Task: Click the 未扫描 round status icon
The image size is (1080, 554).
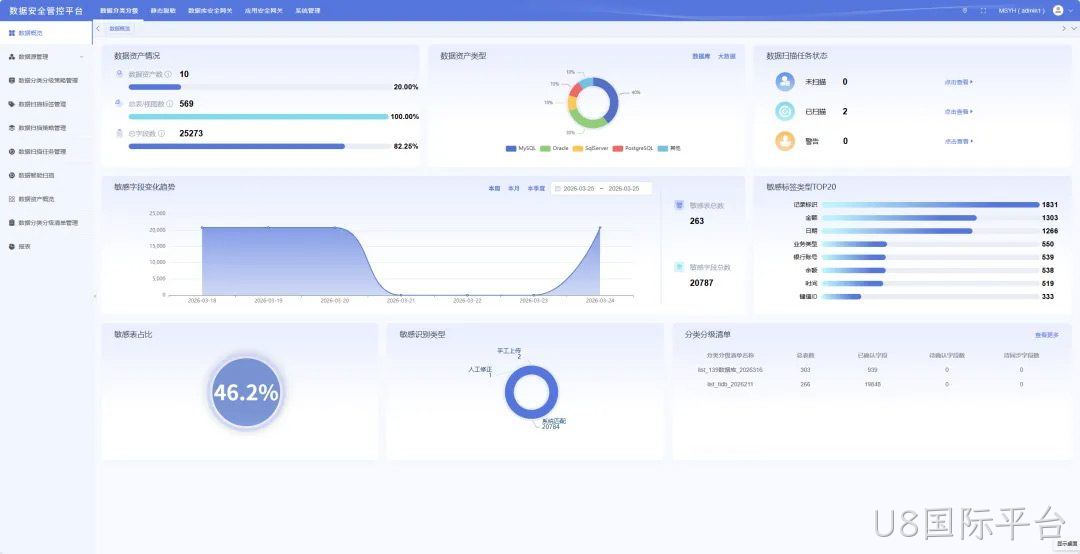Action: pos(785,82)
